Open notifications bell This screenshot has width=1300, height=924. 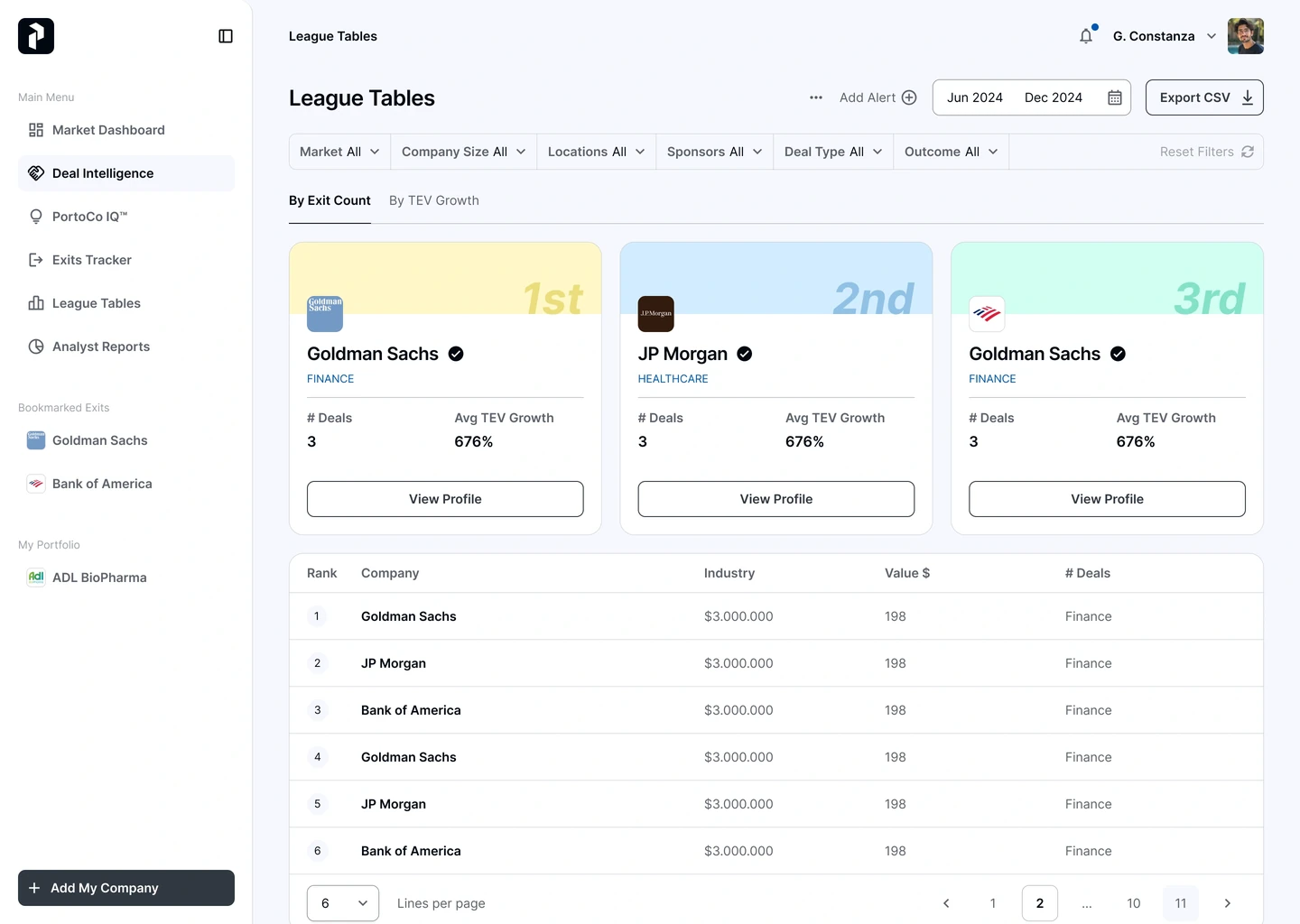(x=1086, y=36)
